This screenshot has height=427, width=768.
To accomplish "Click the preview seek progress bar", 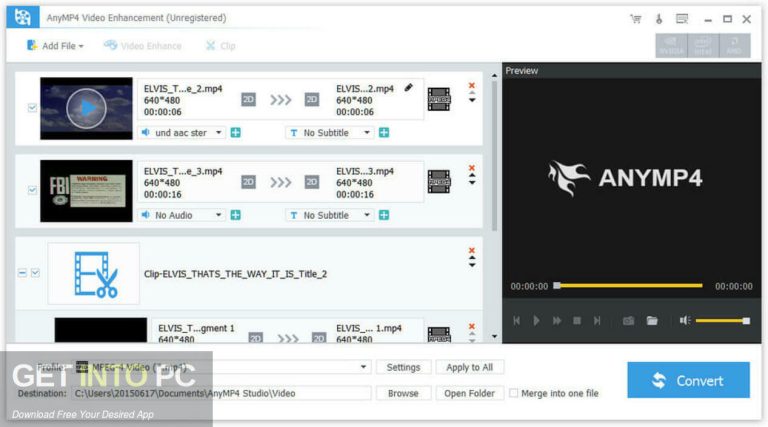I will (629, 285).
